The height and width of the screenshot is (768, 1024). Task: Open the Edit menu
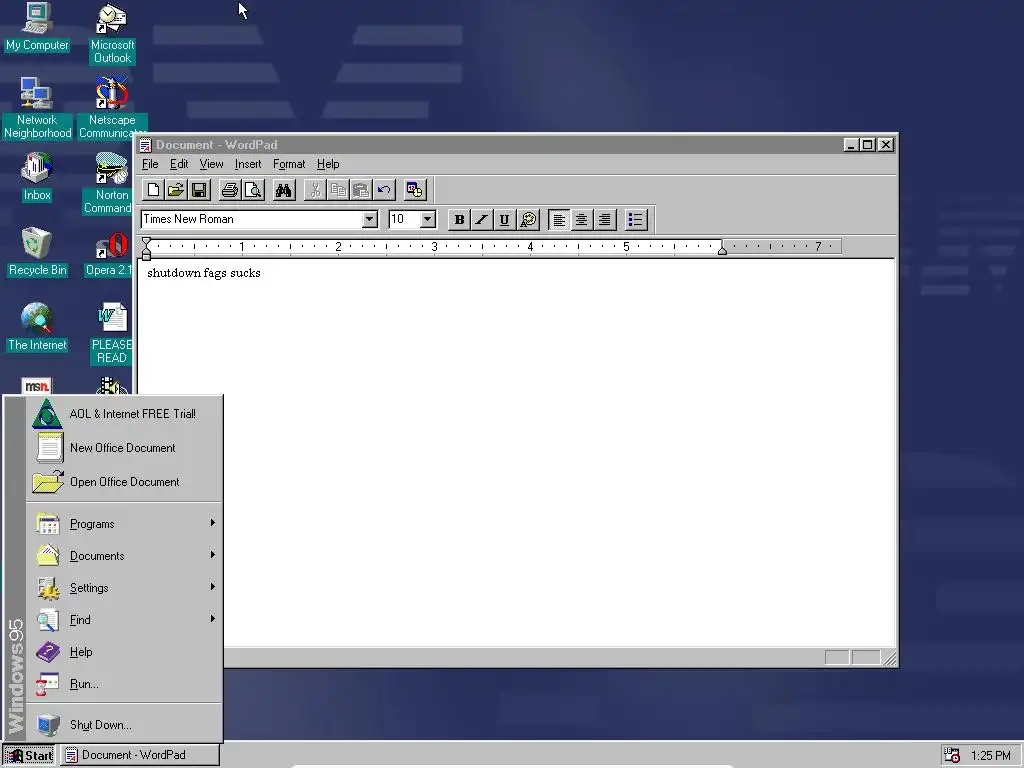point(179,164)
